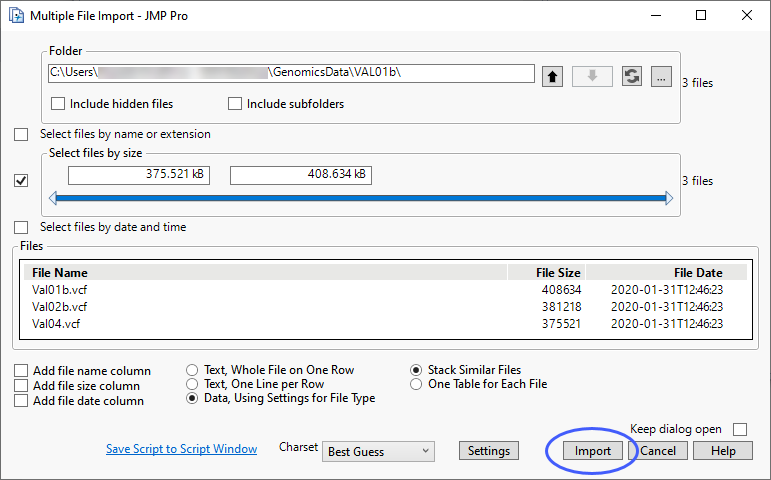
Task: Select Val02b.vcf in the file list
Action: tap(59, 307)
